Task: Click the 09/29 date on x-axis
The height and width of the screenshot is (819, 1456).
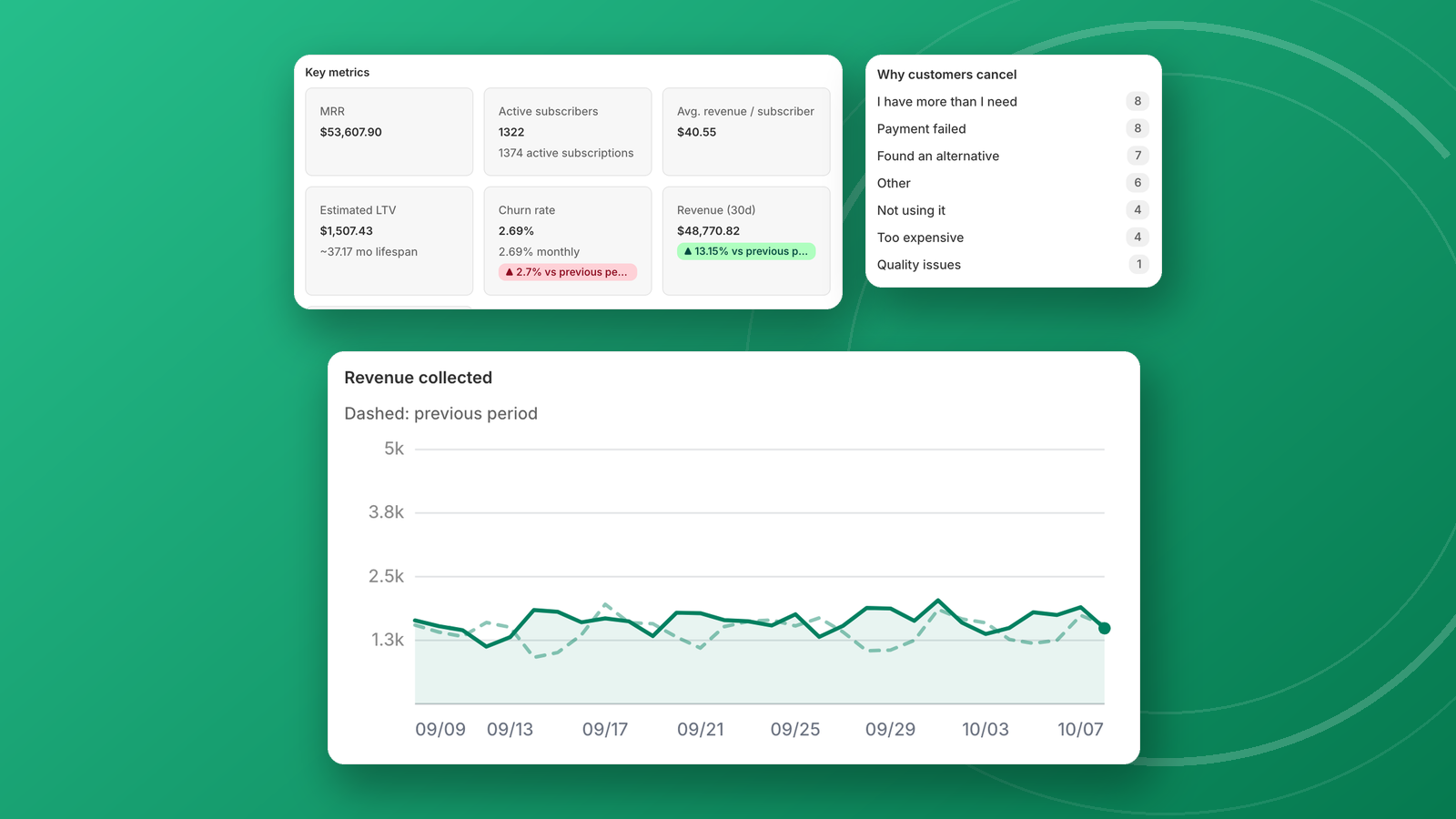Action: coord(890,730)
